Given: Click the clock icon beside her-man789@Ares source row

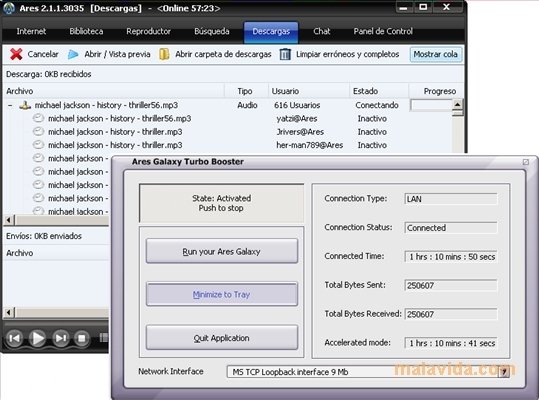Looking at the screenshot, I should coord(38,145).
